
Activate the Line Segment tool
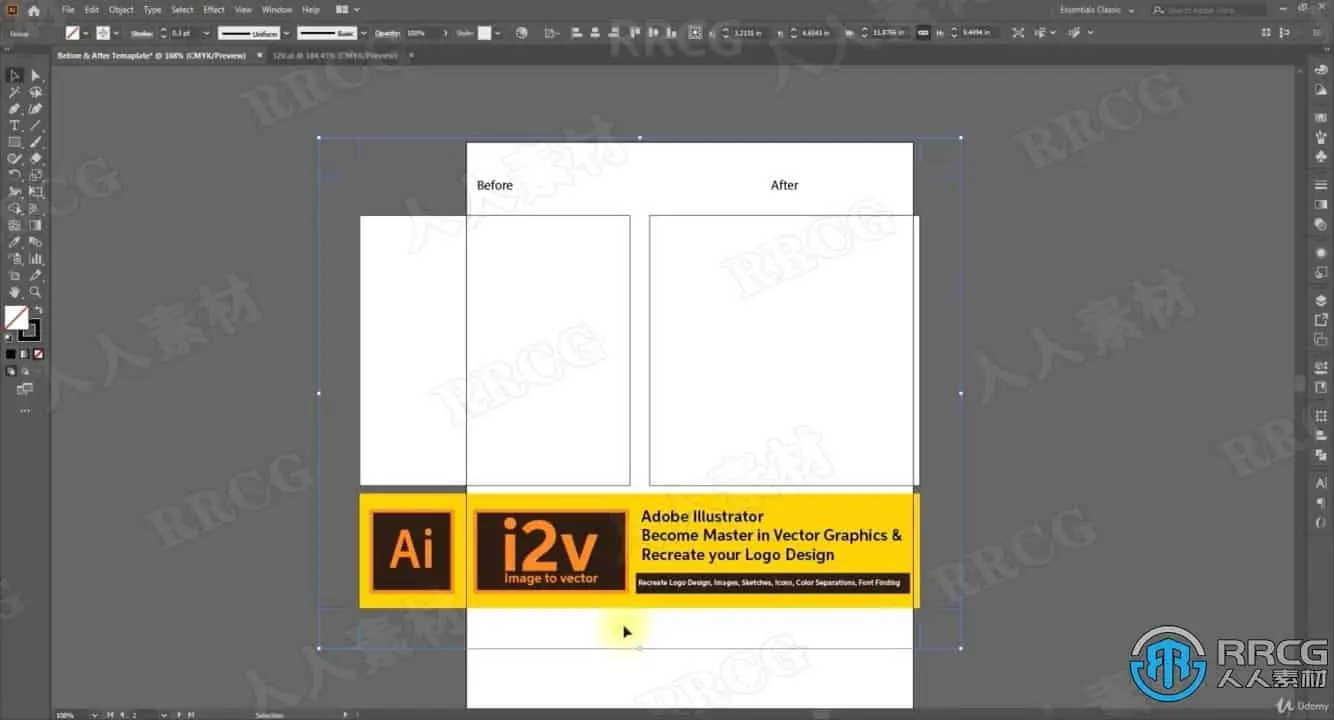(x=35, y=126)
